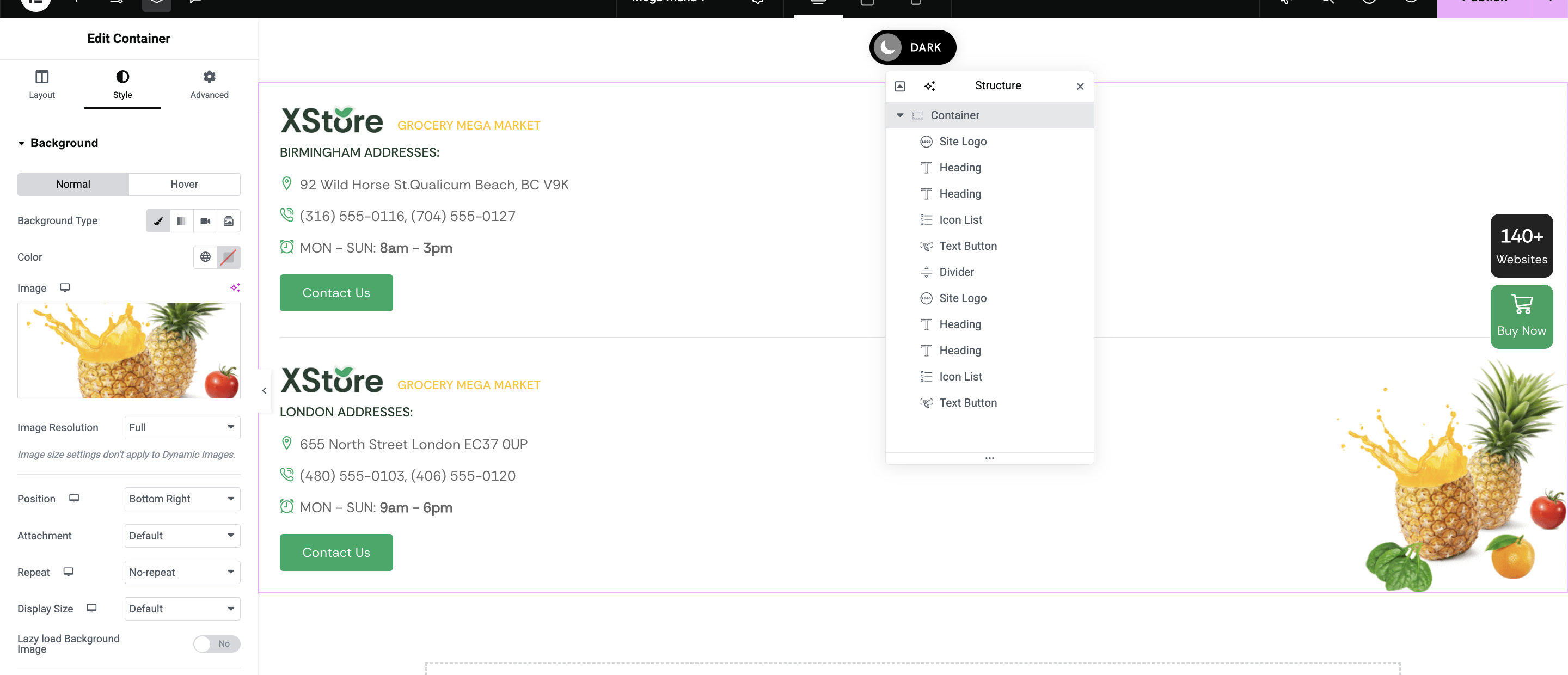Click Contact Us button under Birmingham addresses
1568x675 pixels.
point(336,293)
